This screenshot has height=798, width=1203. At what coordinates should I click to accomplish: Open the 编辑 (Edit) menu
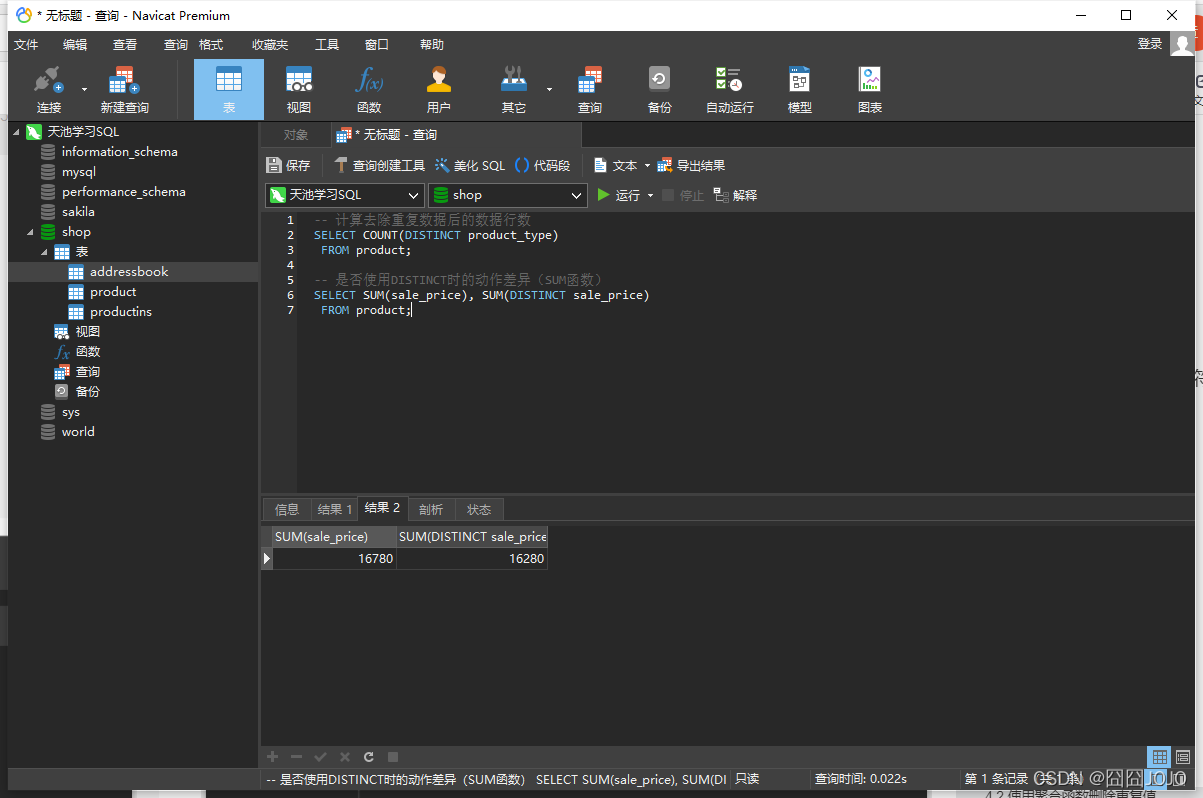point(75,44)
